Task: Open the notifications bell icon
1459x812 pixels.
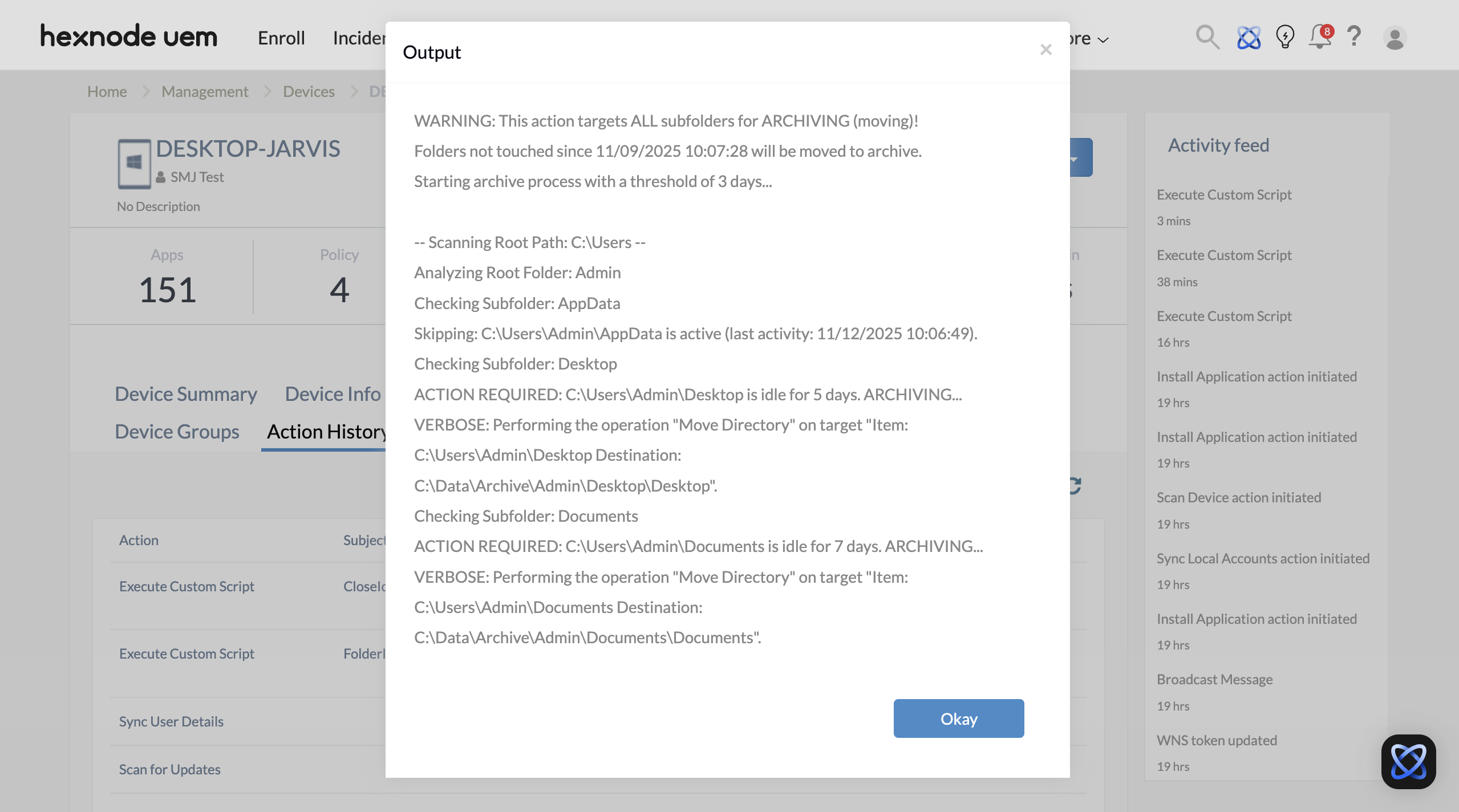Action: (x=1320, y=38)
